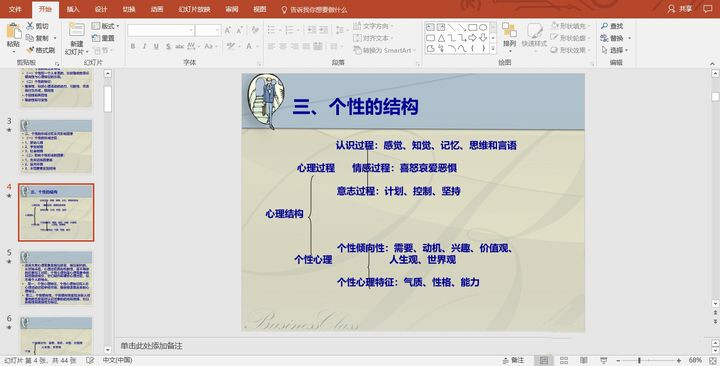Toggle Underline formatting
Viewport: 720px width, 366px height.
point(156,46)
